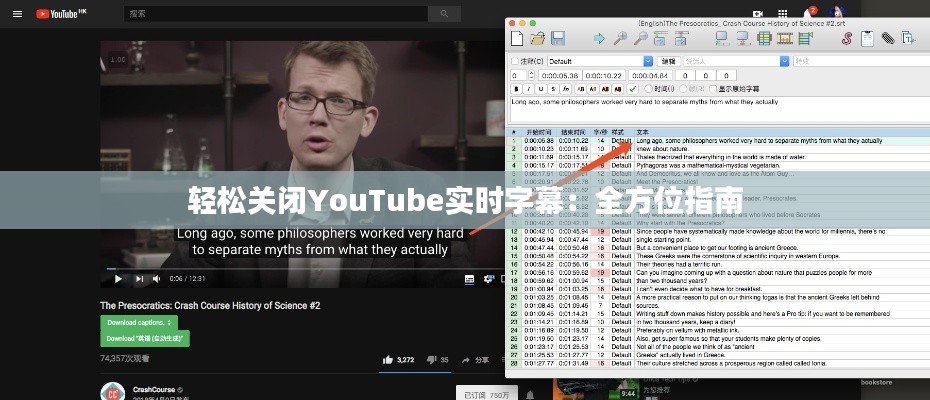Open the Styles Manager red S icon

tap(846, 39)
